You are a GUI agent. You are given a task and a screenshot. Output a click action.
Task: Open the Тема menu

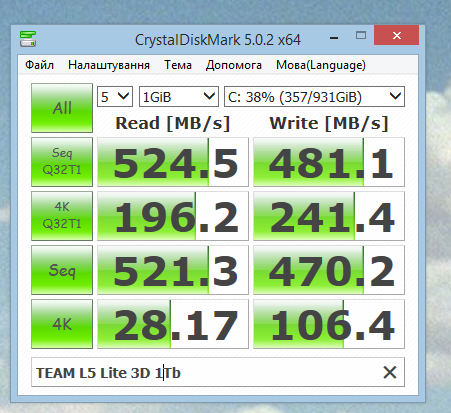178,65
